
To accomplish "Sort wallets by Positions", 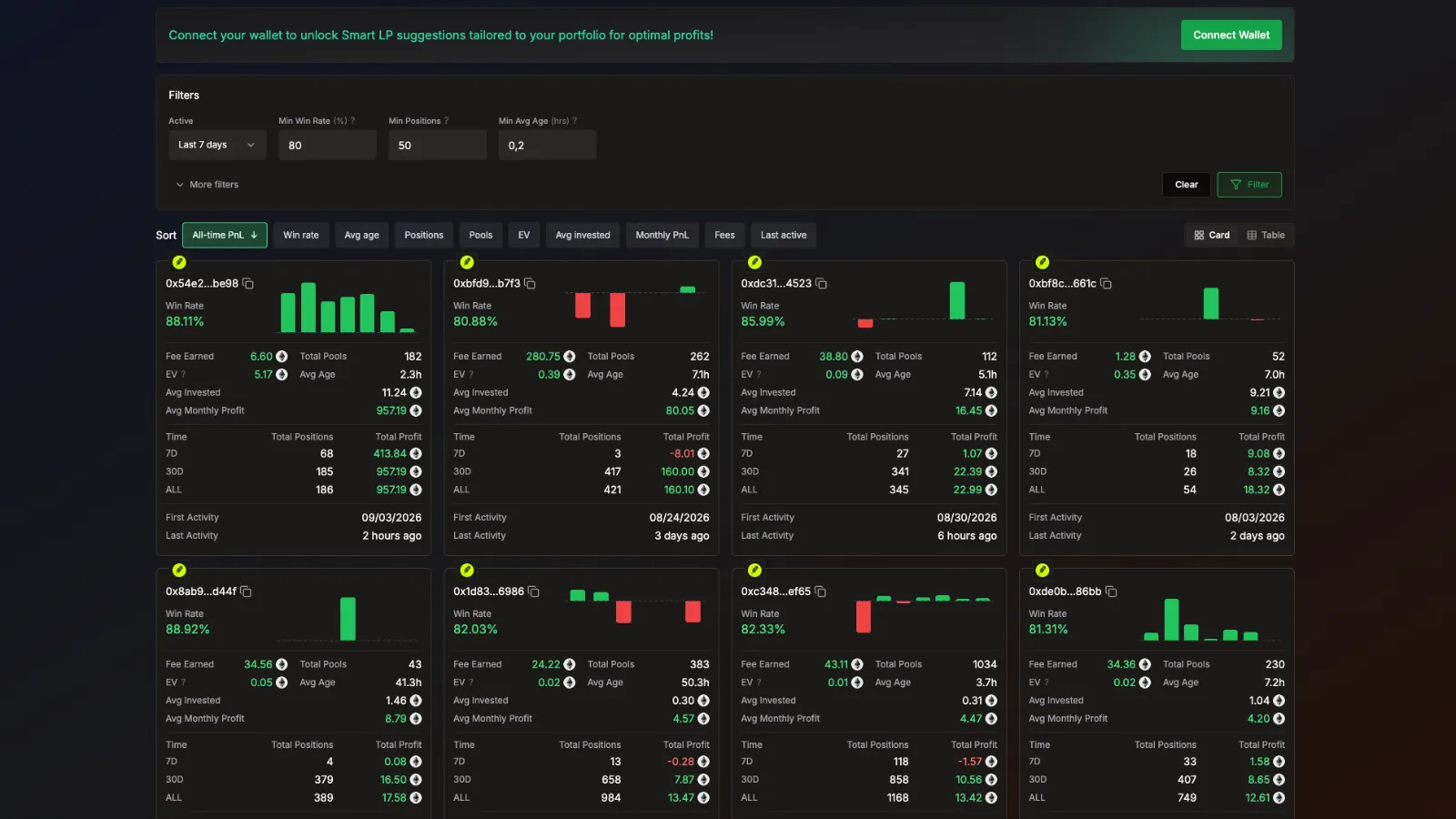I will 424,236.
